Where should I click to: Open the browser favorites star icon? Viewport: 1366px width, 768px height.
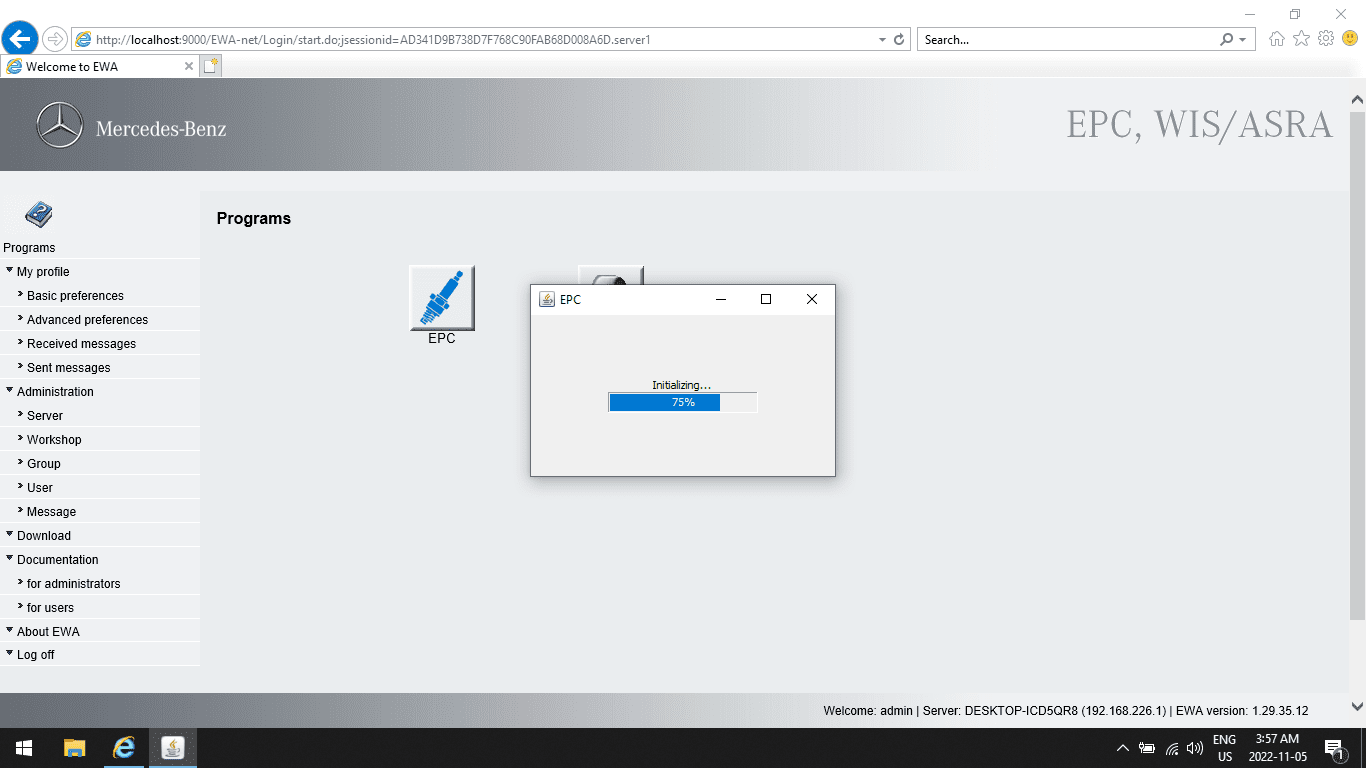[1301, 39]
